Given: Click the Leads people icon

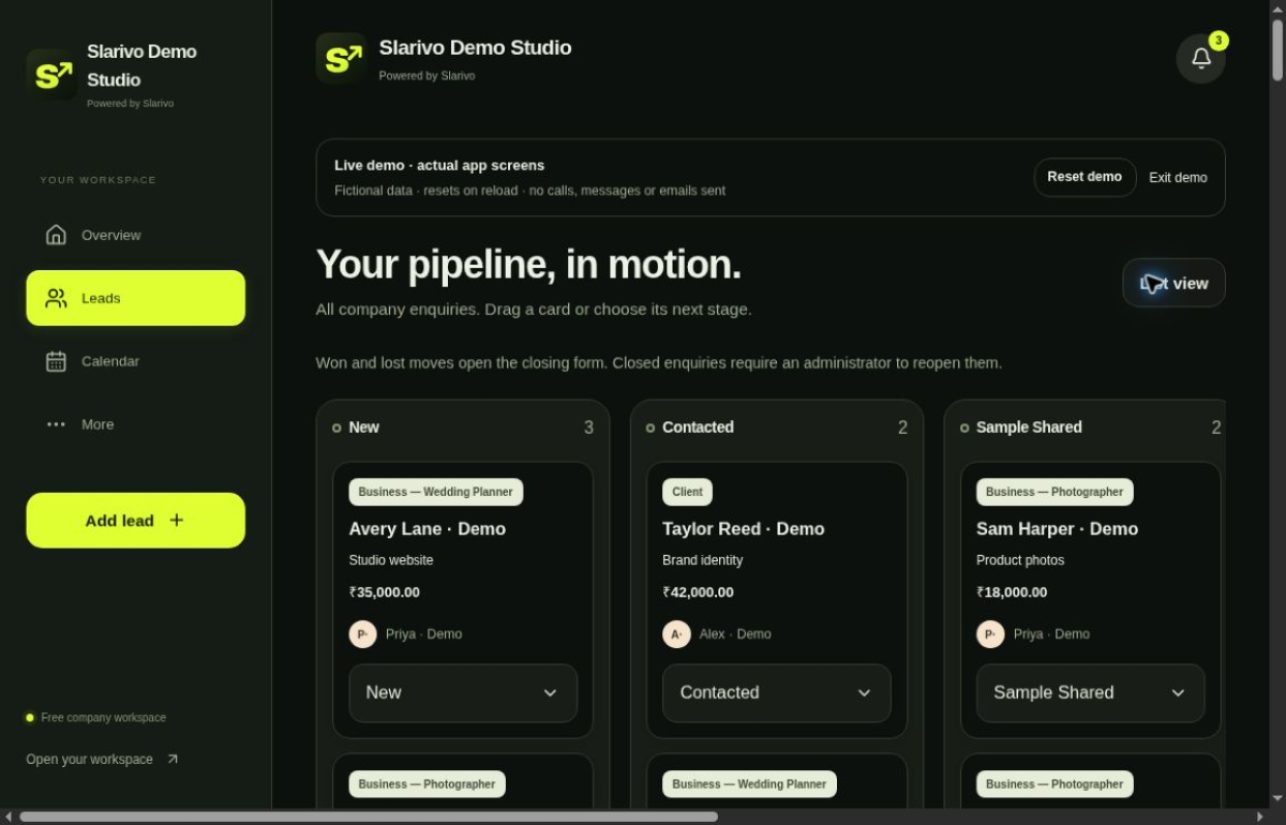Looking at the screenshot, I should [x=56, y=298].
